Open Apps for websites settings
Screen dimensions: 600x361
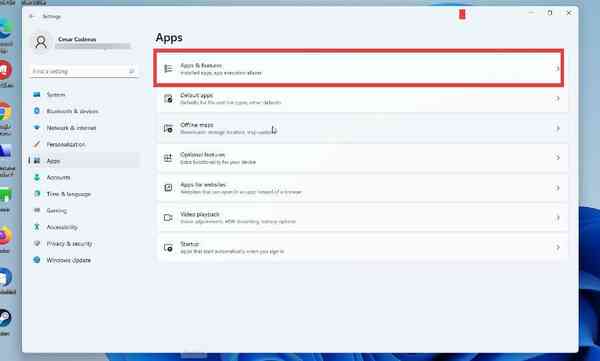coord(362,188)
